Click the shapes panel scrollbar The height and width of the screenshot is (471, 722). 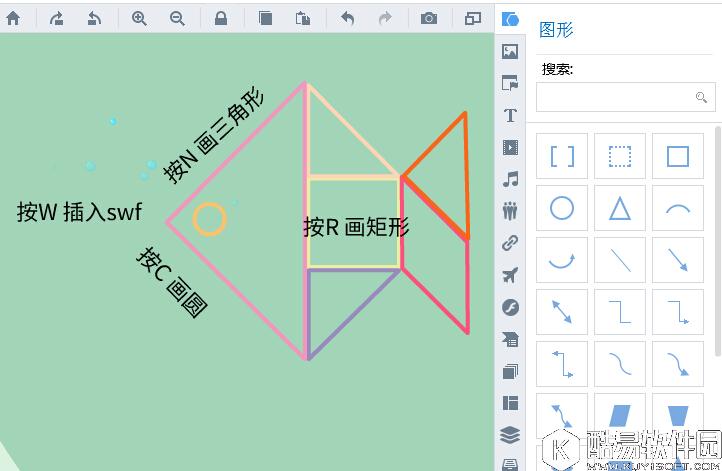coord(718,240)
